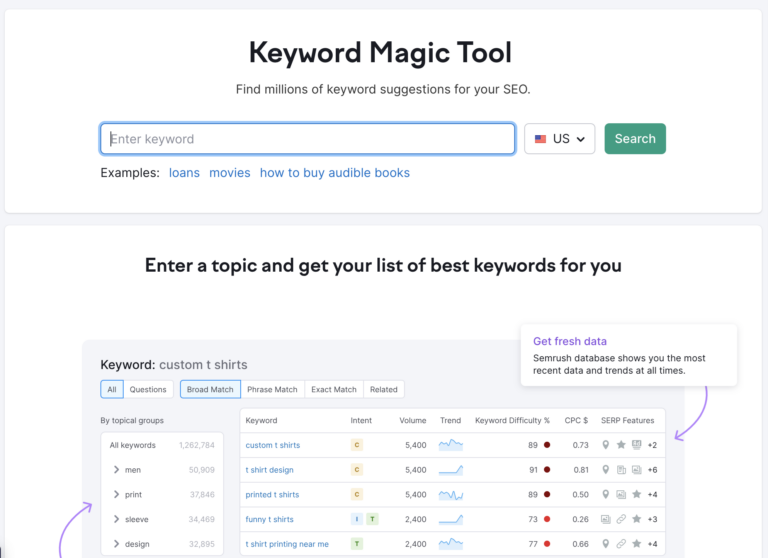Expand the 'men' topical group

(x=116, y=470)
